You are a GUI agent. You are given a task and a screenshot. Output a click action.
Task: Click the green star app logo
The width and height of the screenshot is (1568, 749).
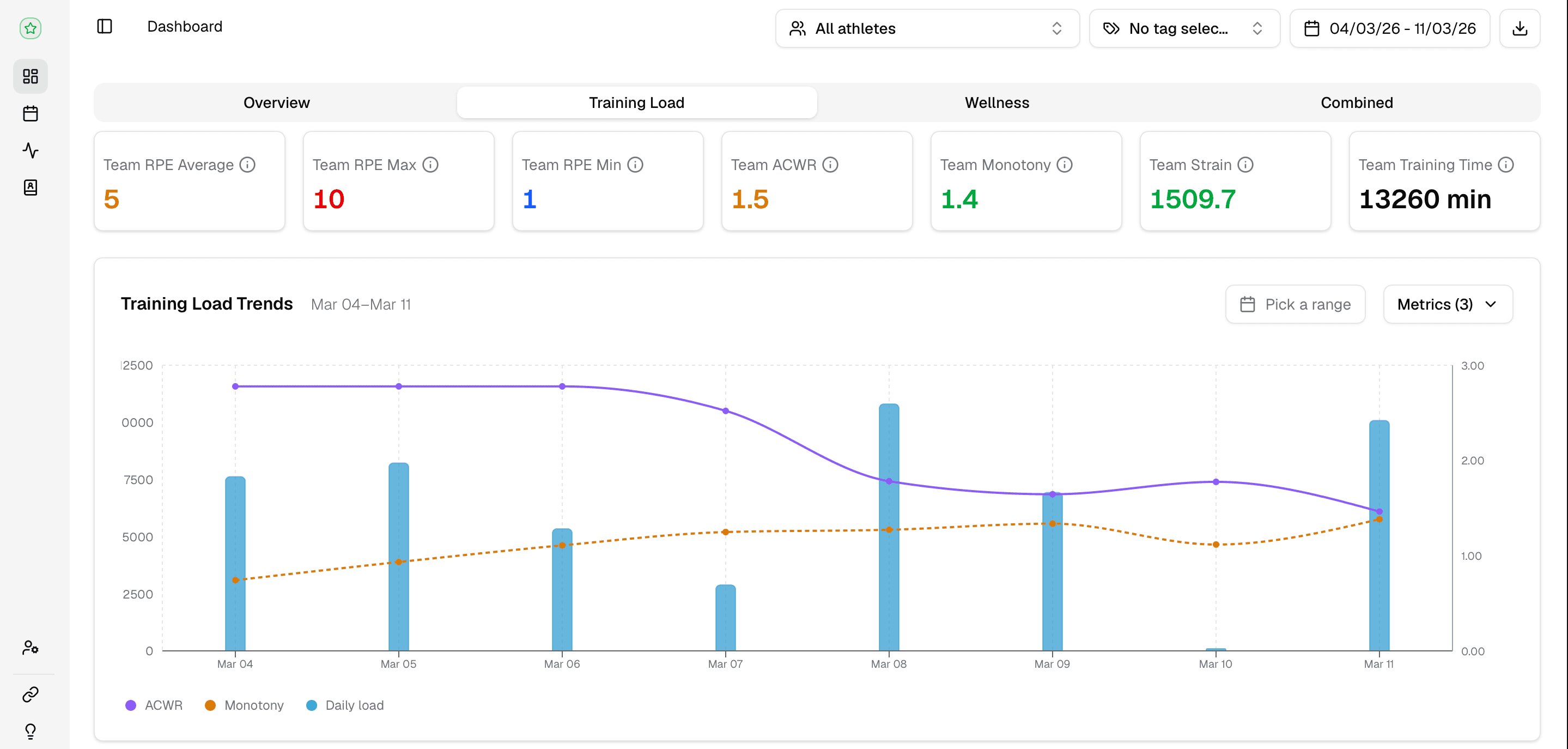[x=31, y=28]
